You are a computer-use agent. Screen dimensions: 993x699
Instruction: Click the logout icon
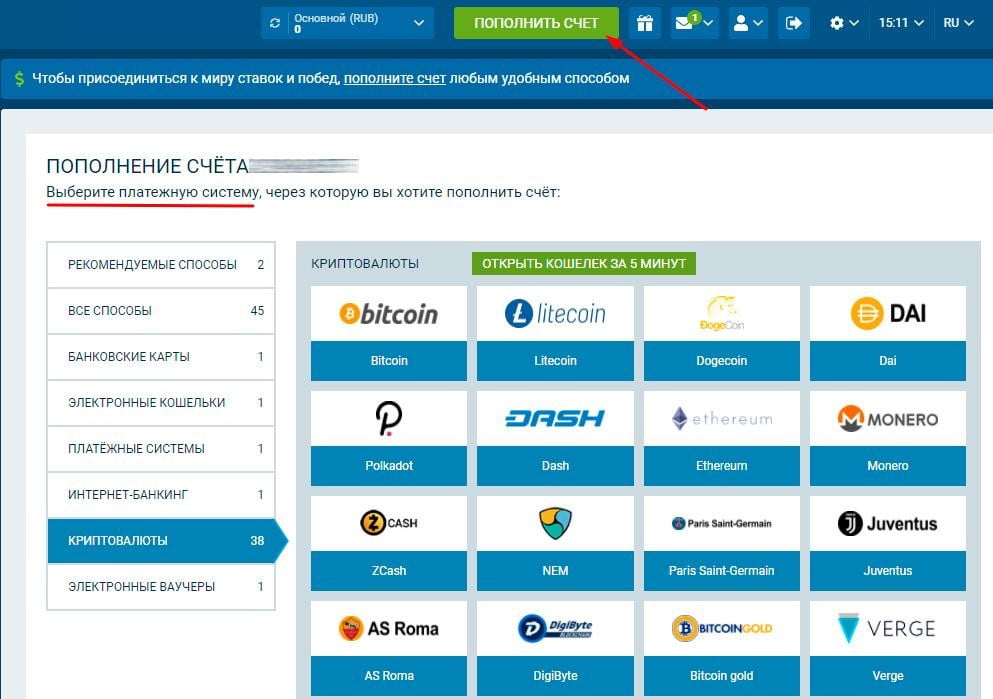pos(793,22)
